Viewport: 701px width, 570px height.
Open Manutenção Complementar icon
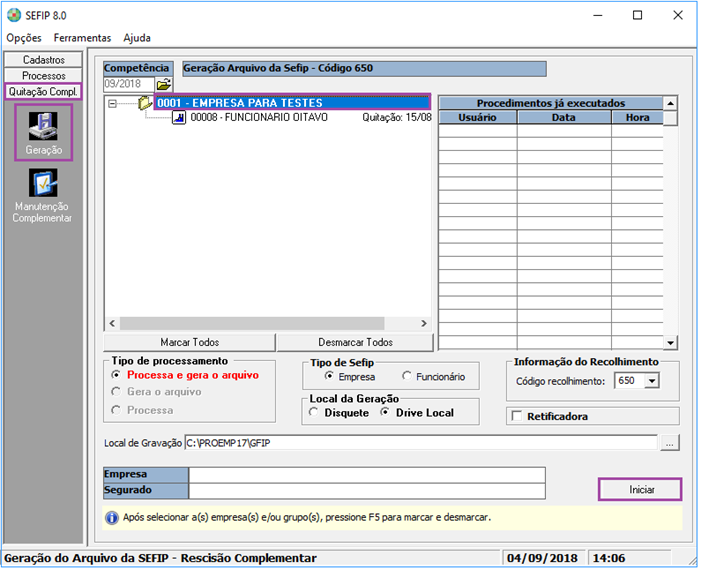[43, 196]
